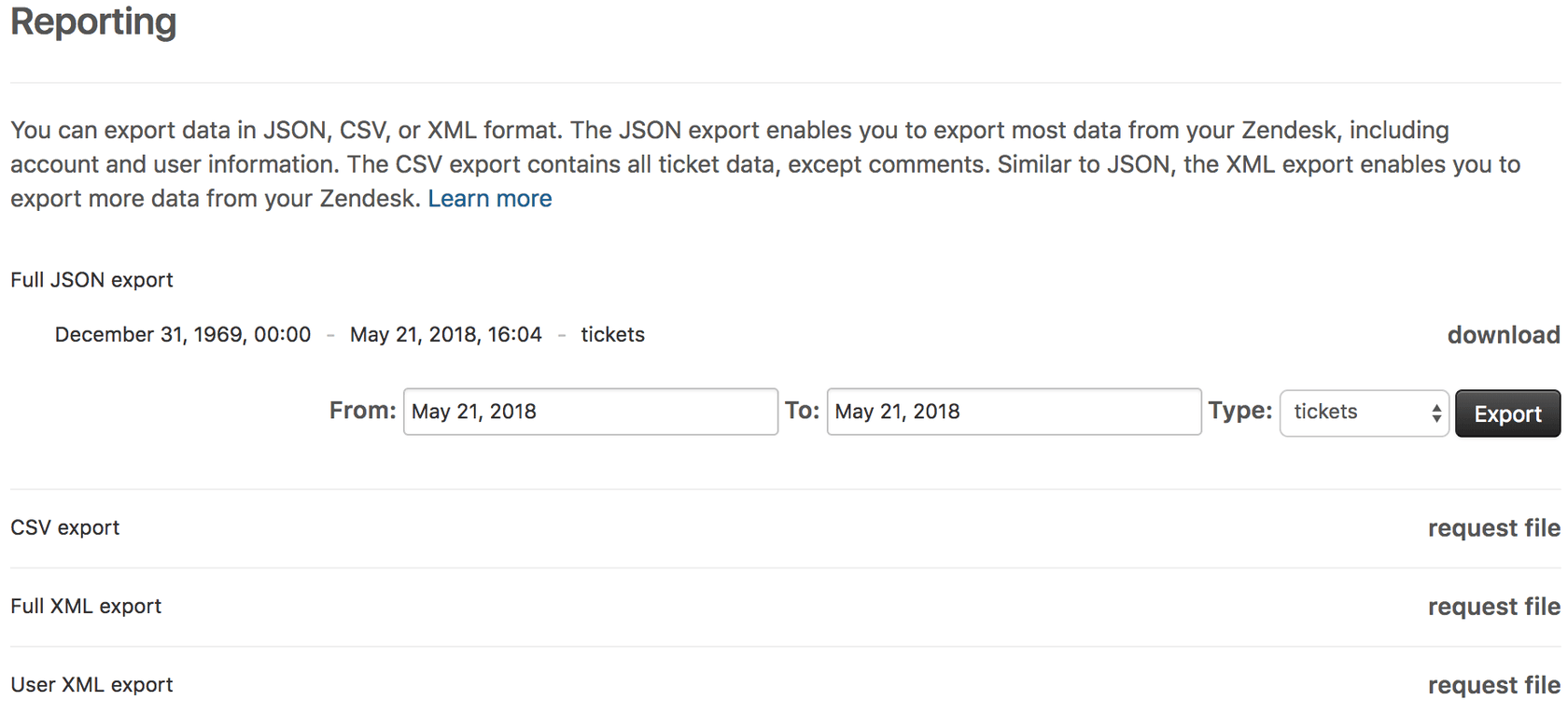Screen dimensions: 1568x714
Task: Click the Full XML export section label
Action: click(x=85, y=606)
